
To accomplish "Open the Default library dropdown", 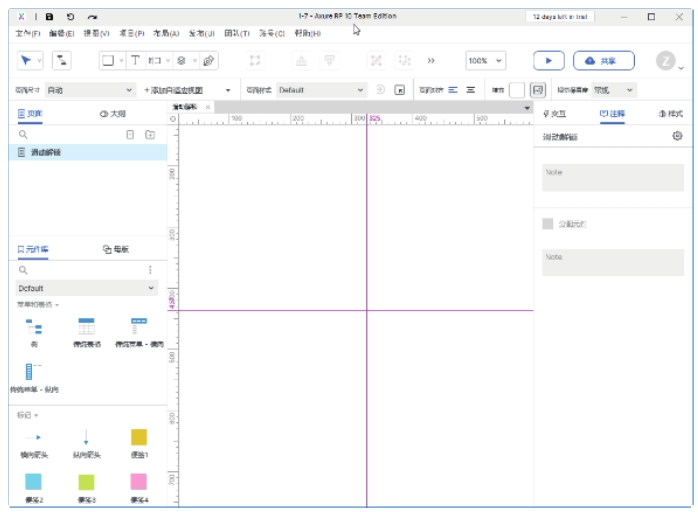I will coord(87,288).
